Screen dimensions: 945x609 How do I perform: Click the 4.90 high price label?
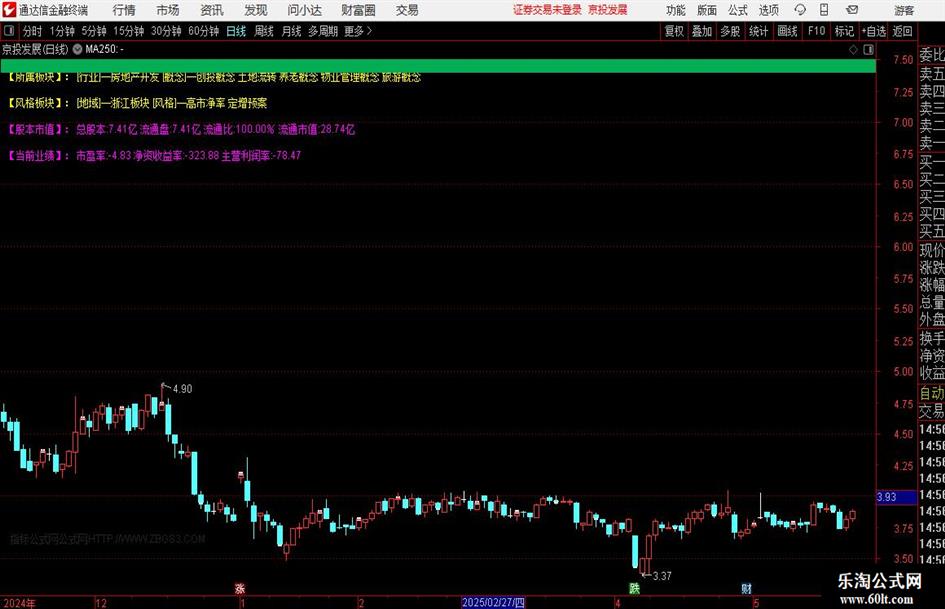point(183,389)
